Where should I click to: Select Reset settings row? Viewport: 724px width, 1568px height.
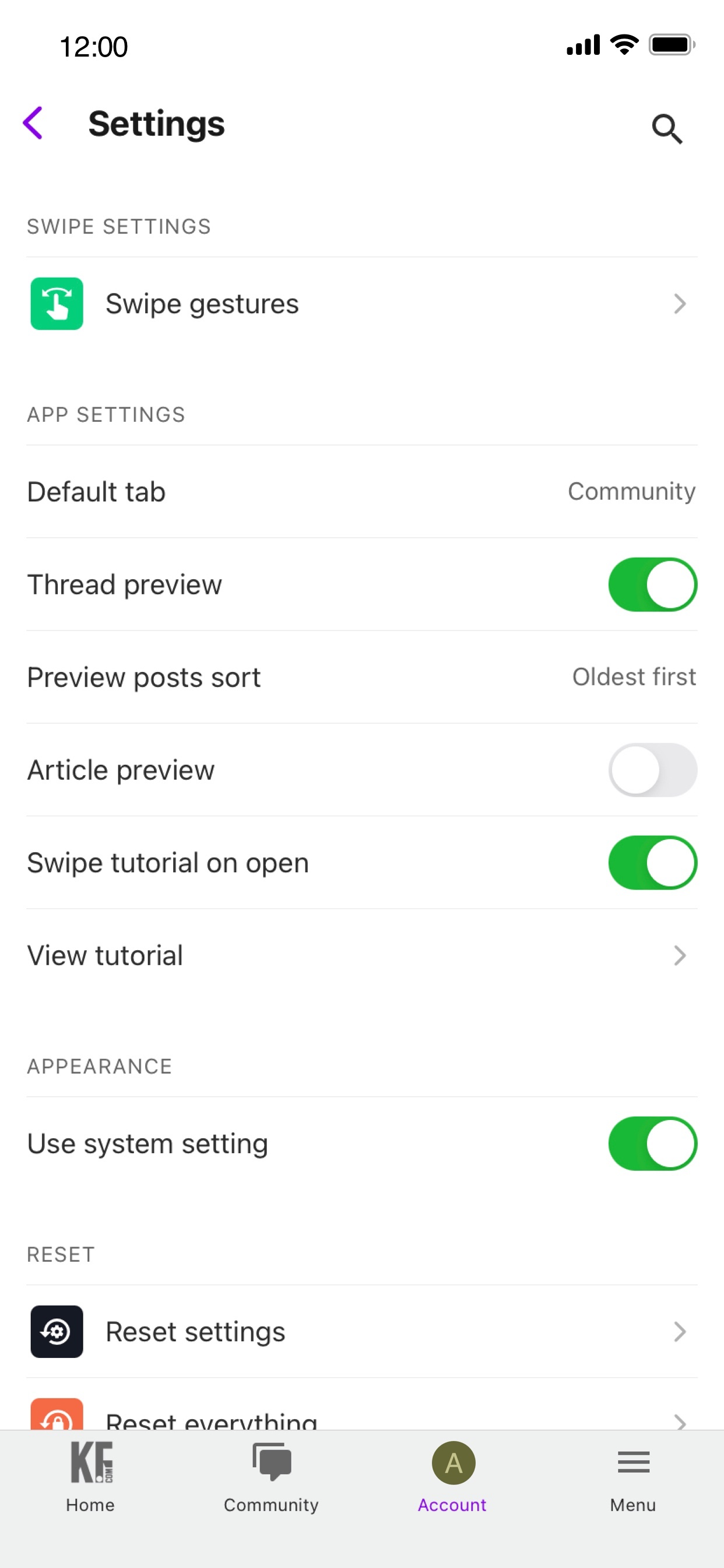(x=362, y=1331)
